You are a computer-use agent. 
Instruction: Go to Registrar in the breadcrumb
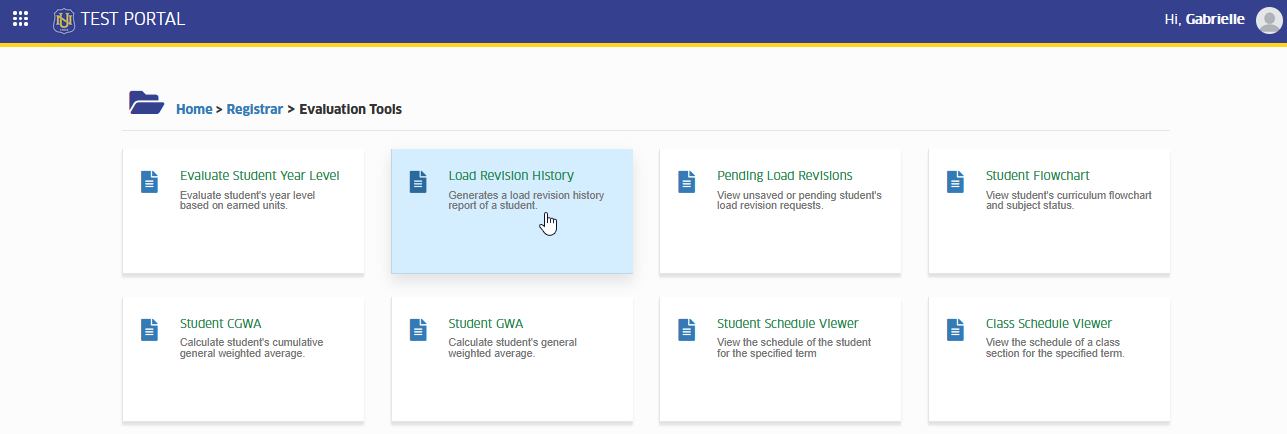[254, 109]
